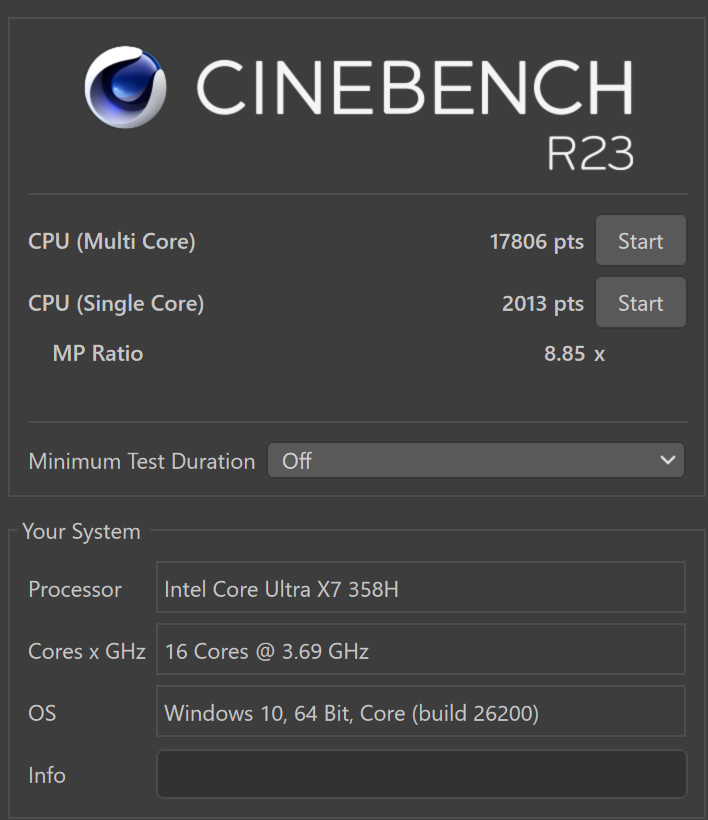The width and height of the screenshot is (708, 820).
Task: Click the OS field showing Windows 10
Action: coord(421,713)
